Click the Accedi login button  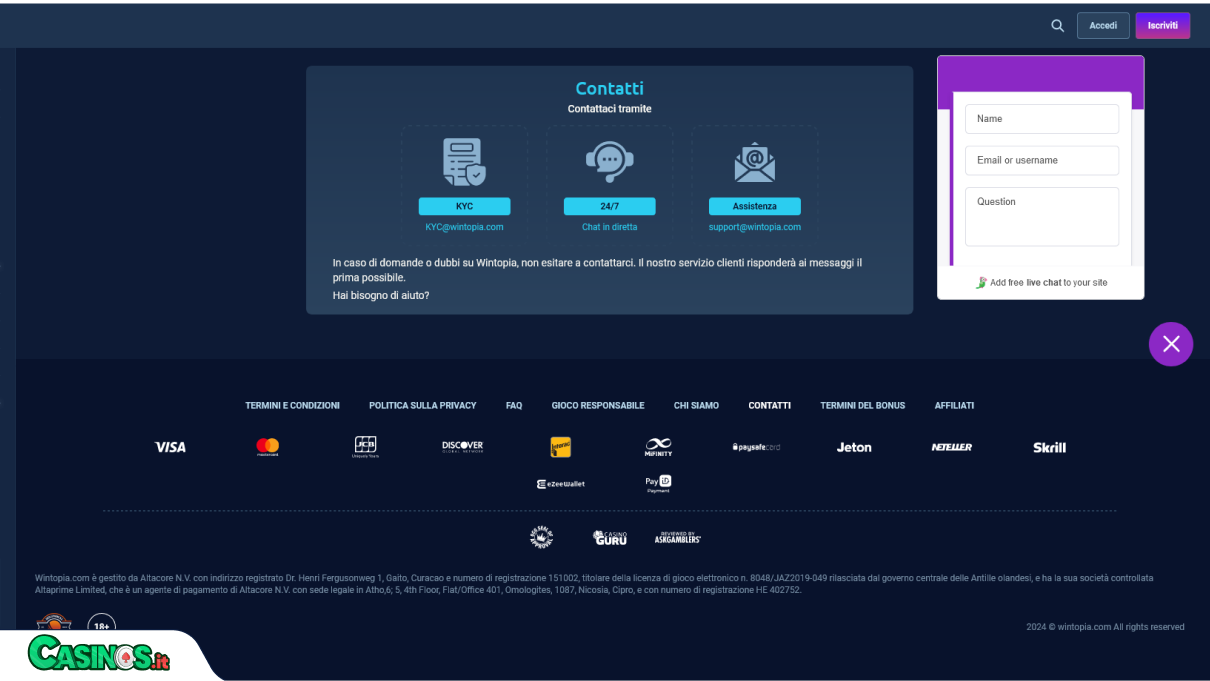coord(1103,26)
